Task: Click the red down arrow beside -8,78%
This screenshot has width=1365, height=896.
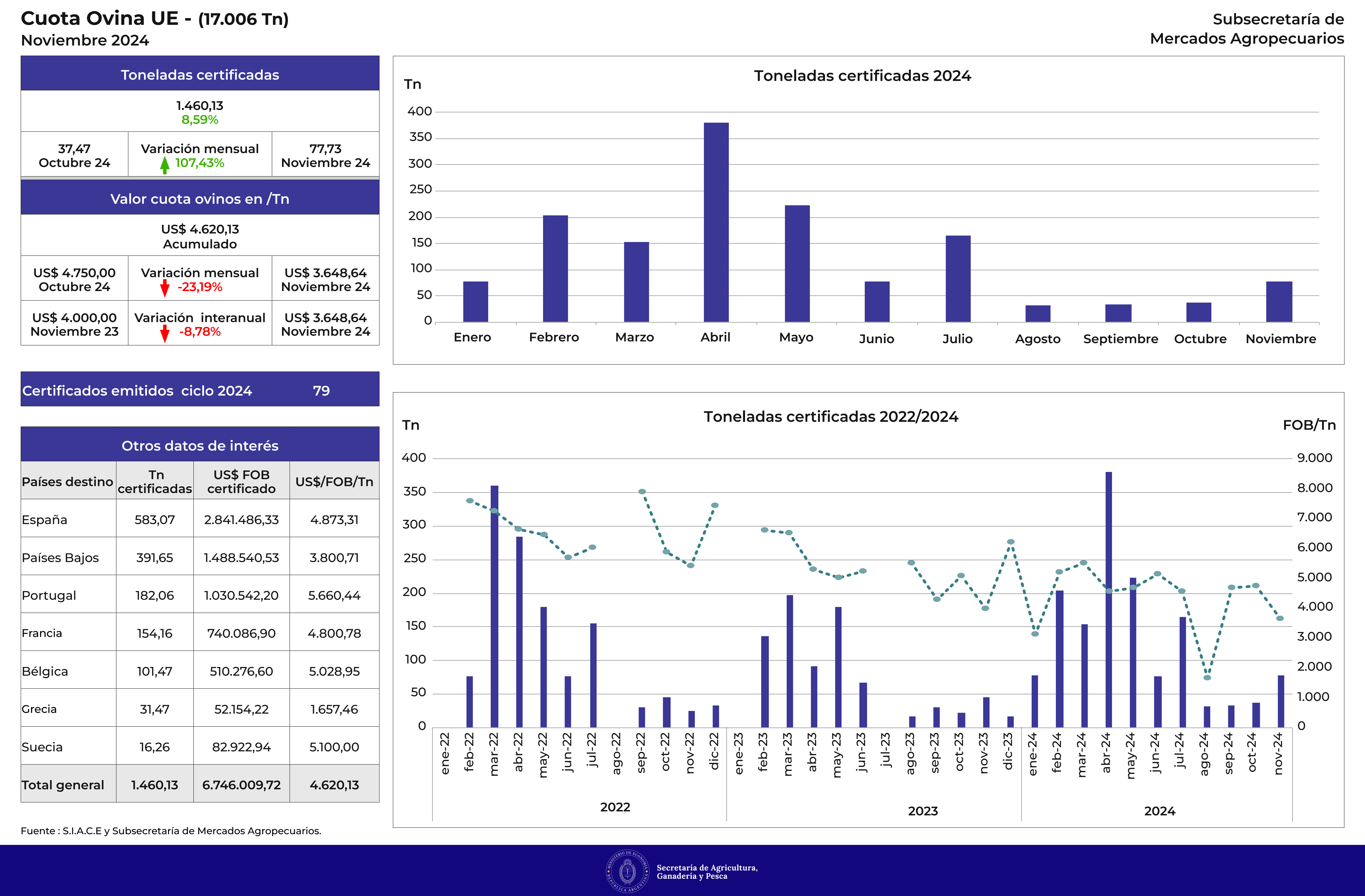Action: tap(165, 334)
